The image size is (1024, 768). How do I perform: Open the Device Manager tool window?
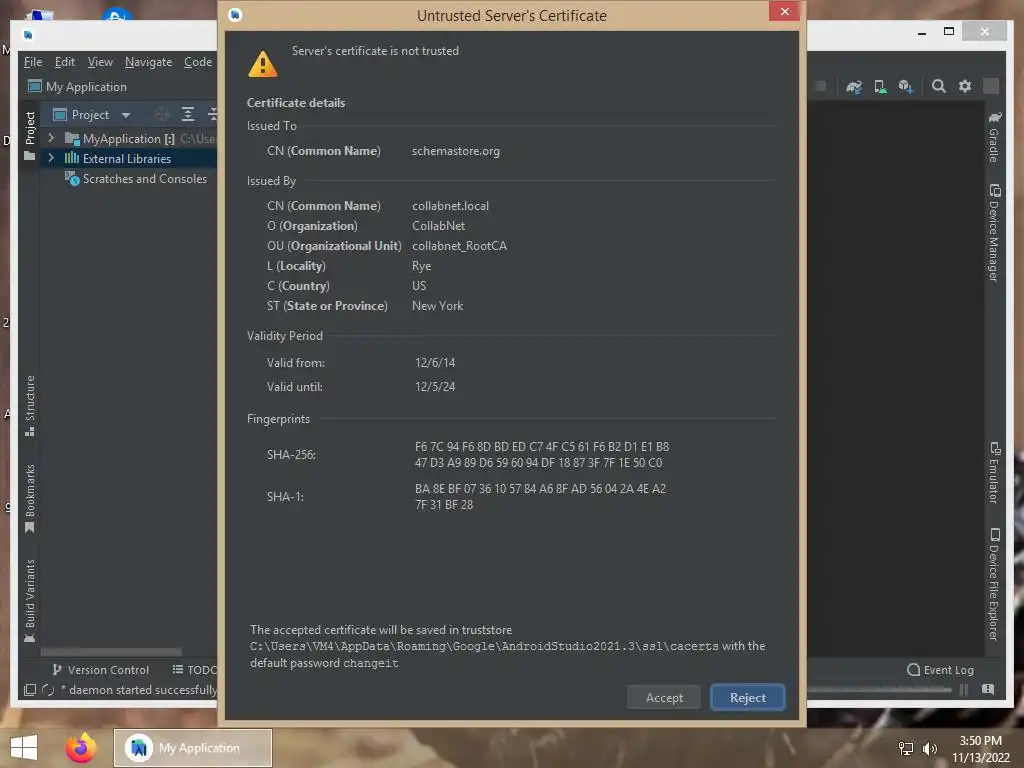994,233
